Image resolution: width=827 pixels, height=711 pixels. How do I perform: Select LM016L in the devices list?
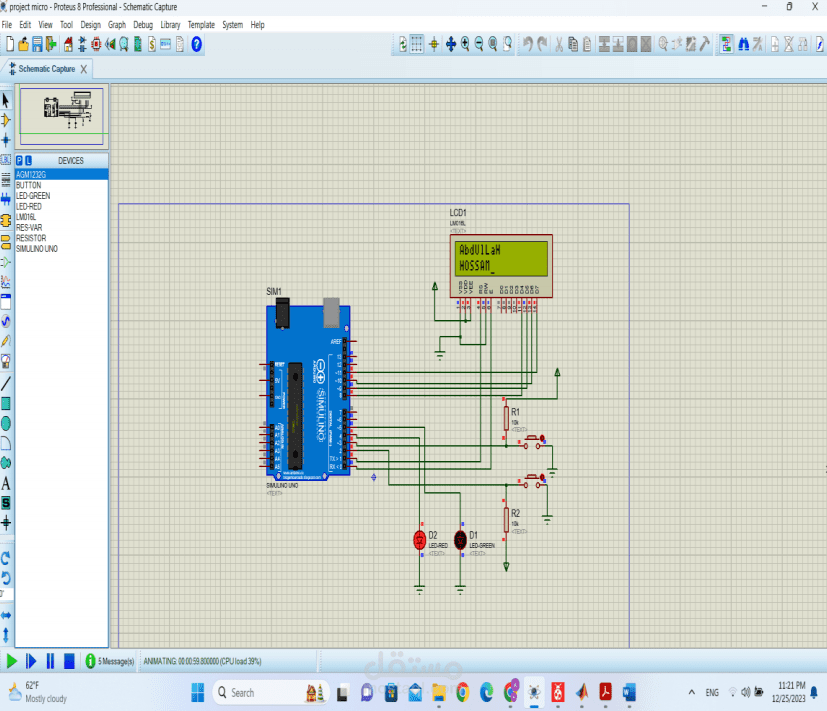click(x=62, y=217)
